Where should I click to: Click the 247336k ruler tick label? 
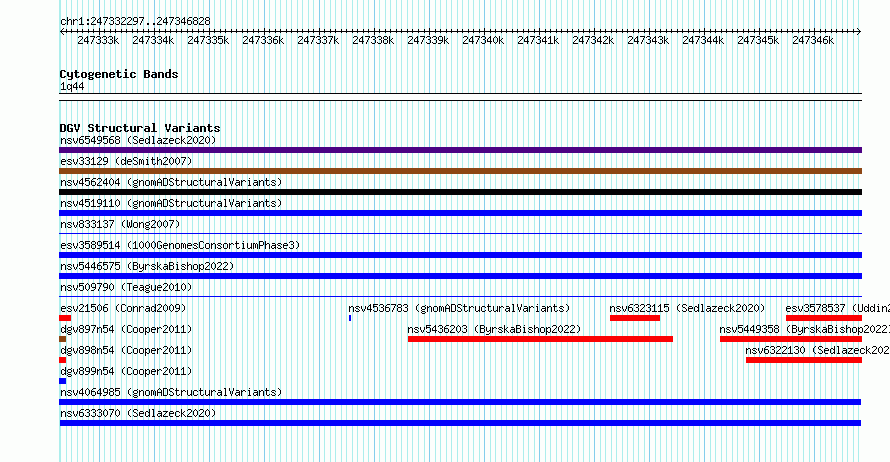[x=263, y=40]
